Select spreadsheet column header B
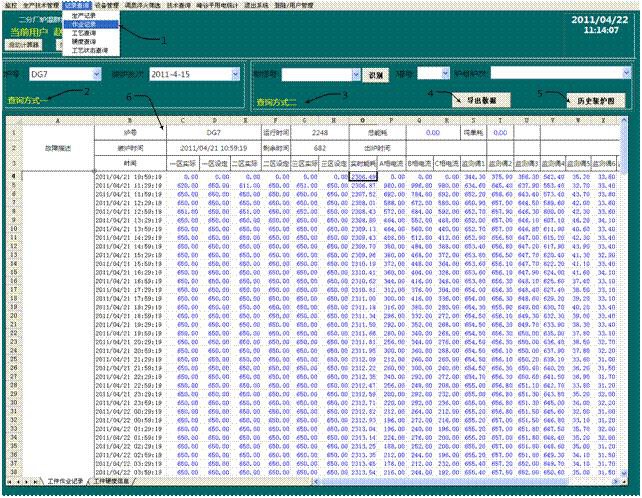The width and height of the screenshot is (642, 498). (x=130, y=119)
